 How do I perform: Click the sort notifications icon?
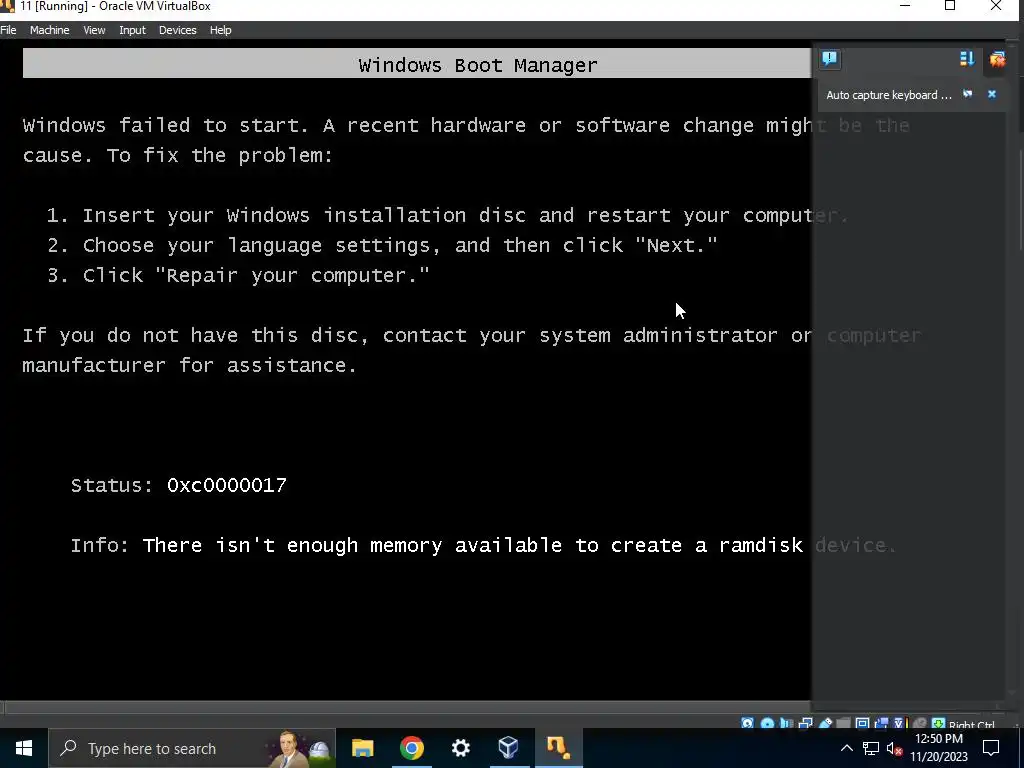tap(967, 59)
